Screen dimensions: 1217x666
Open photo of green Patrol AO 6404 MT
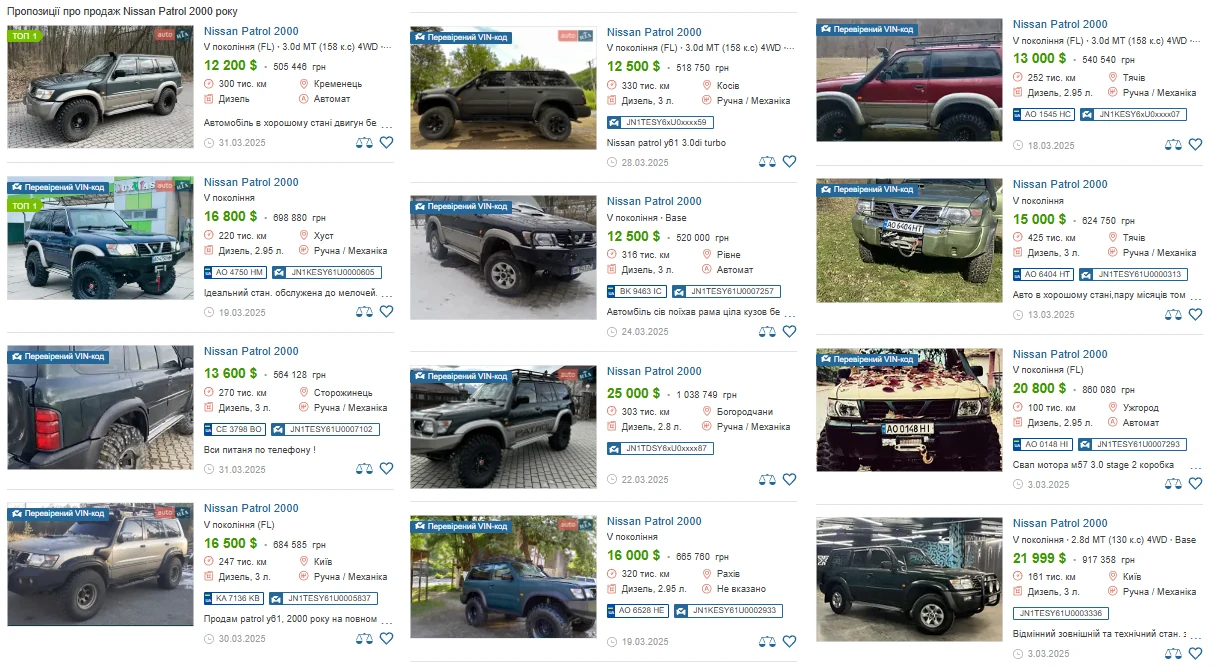pos(909,241)
